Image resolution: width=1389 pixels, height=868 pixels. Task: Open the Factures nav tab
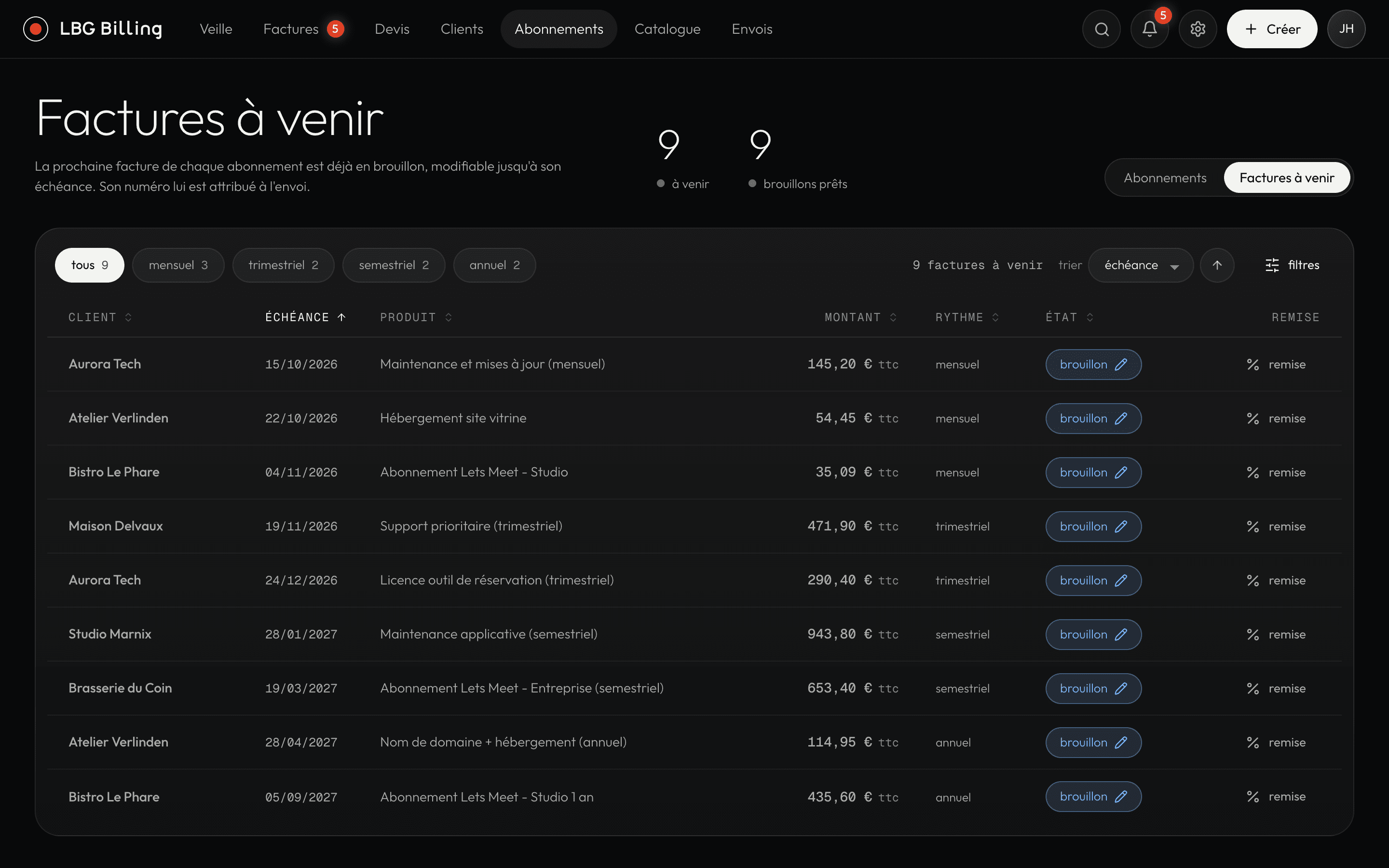(304, 29)
